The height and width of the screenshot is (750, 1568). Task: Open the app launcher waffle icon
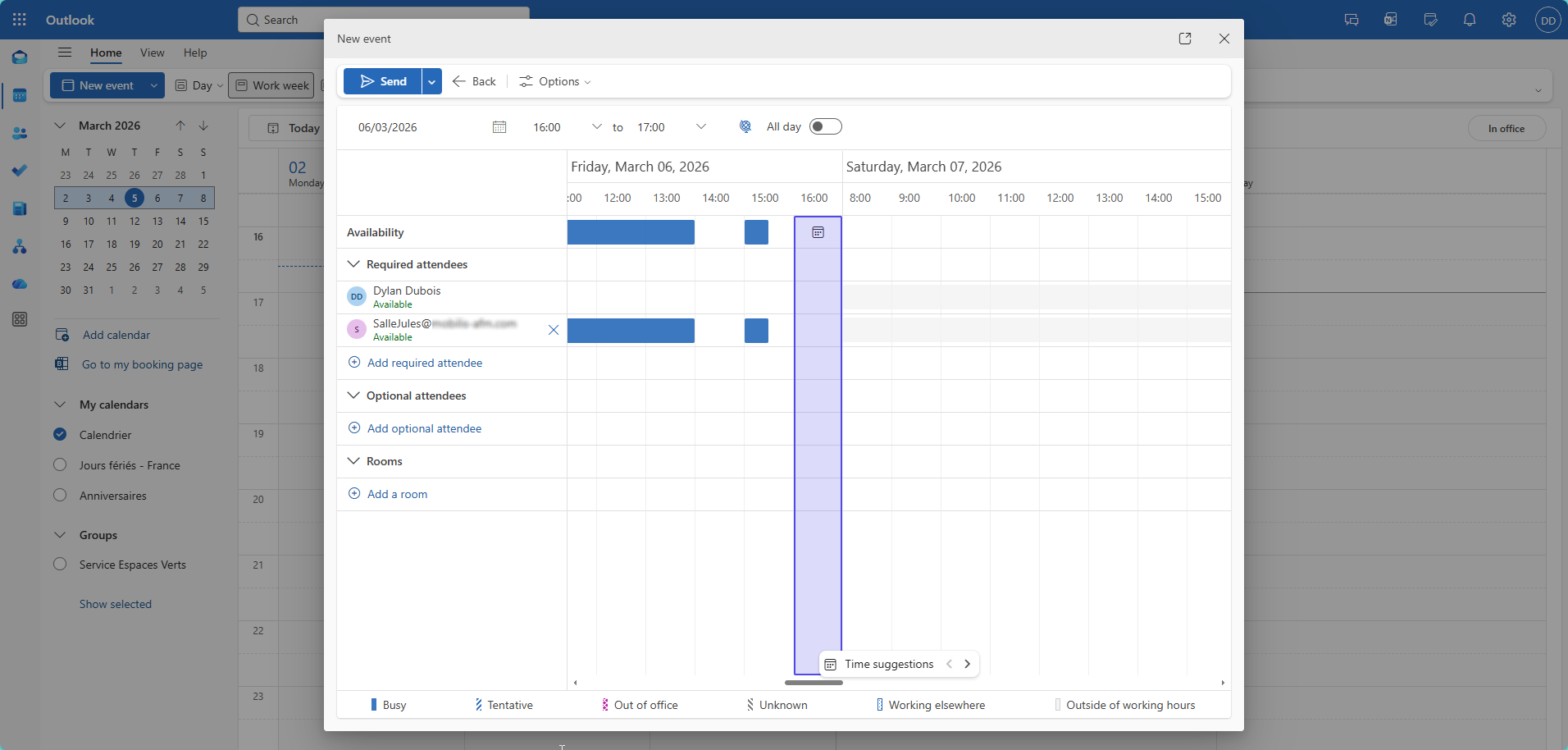pyautogui.click(x=20, y=20)
